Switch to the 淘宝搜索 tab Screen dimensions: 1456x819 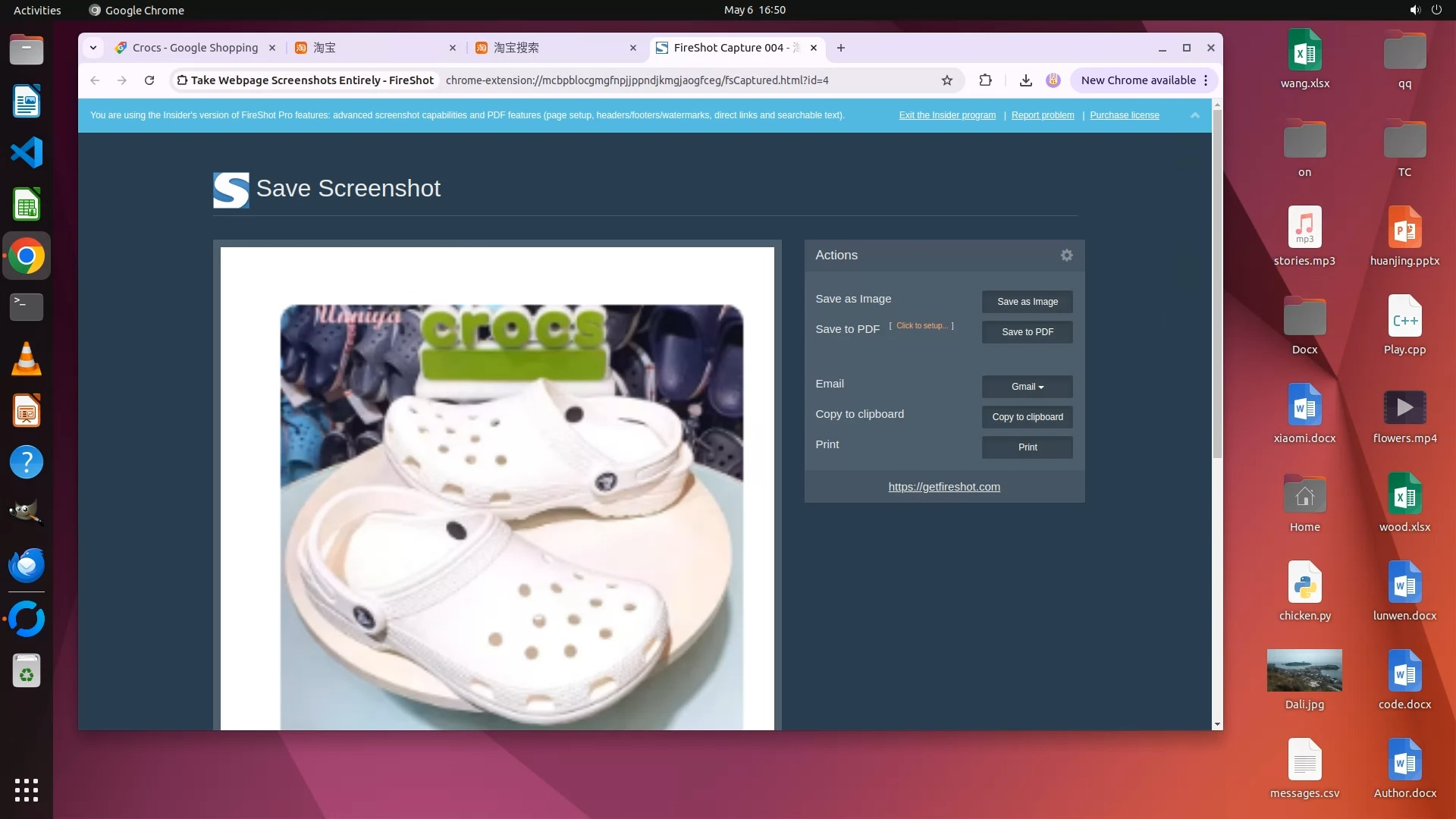pyautogui.click(x=554, y=48)
